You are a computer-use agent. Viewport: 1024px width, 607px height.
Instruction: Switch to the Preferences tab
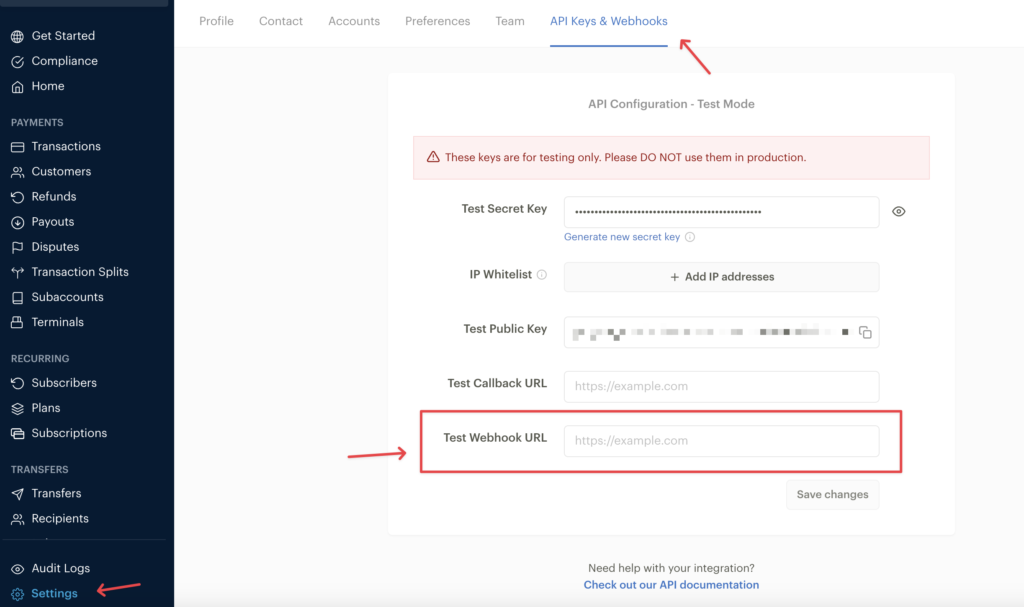[437, 20]
